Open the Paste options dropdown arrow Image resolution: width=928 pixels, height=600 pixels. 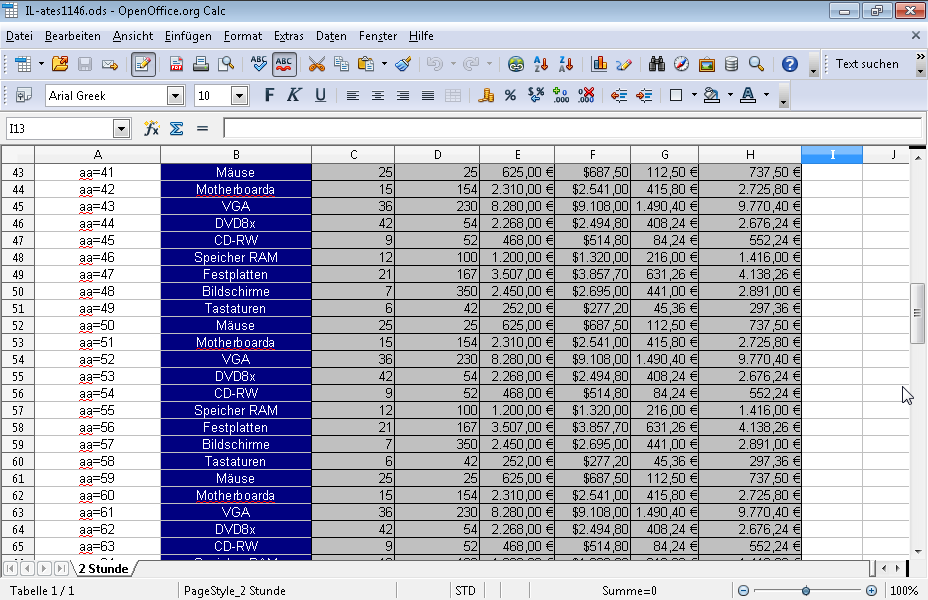(384, 64)
